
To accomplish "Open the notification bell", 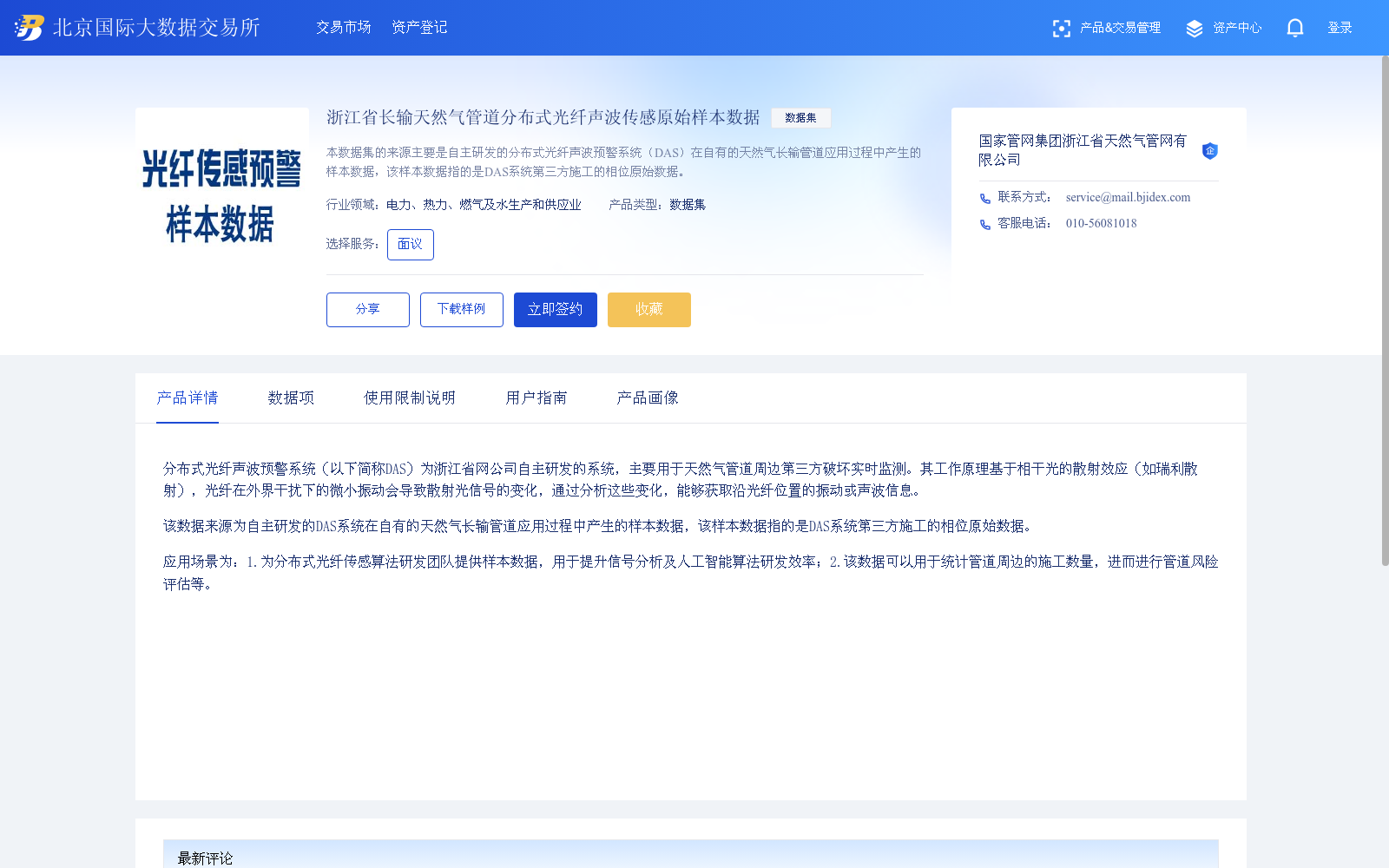I will coord(1295,28).
